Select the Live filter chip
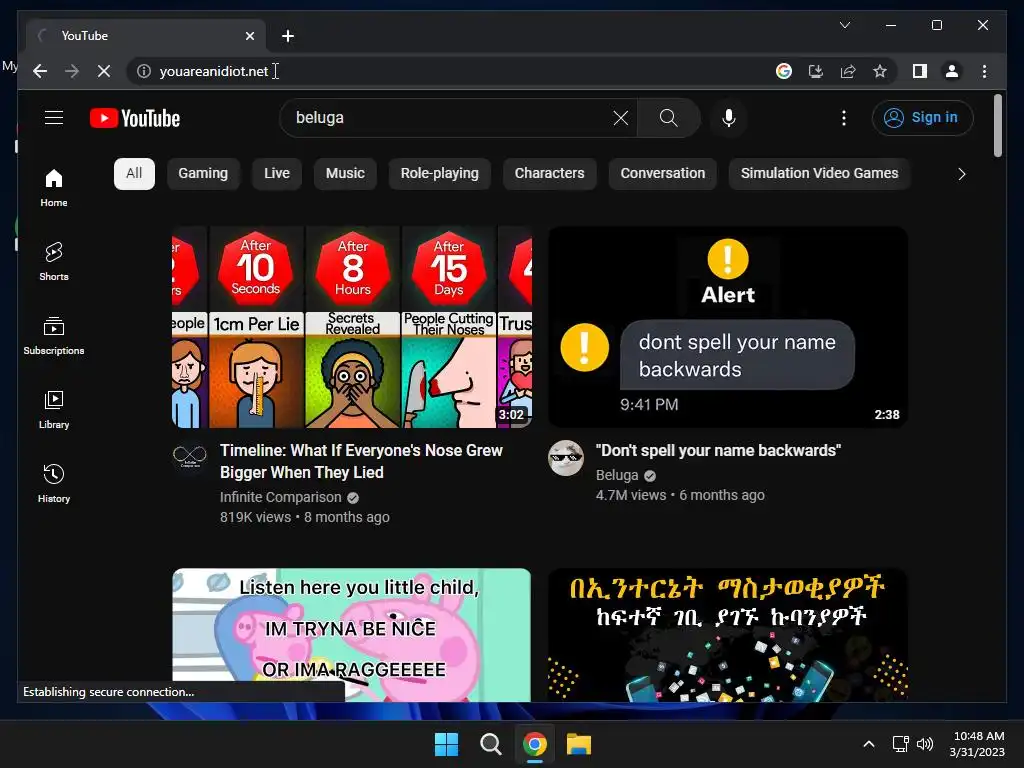1024x768 pixels. tap(277, 174)
